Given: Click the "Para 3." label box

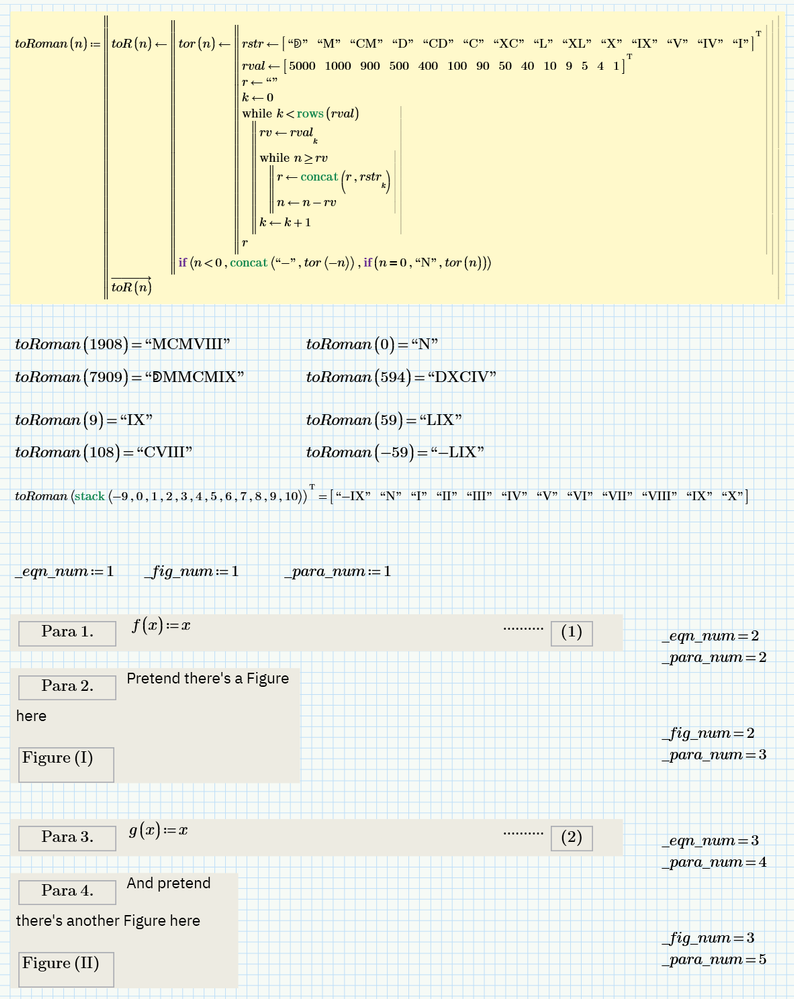Looking at the screenshot, I should point(67,837).
